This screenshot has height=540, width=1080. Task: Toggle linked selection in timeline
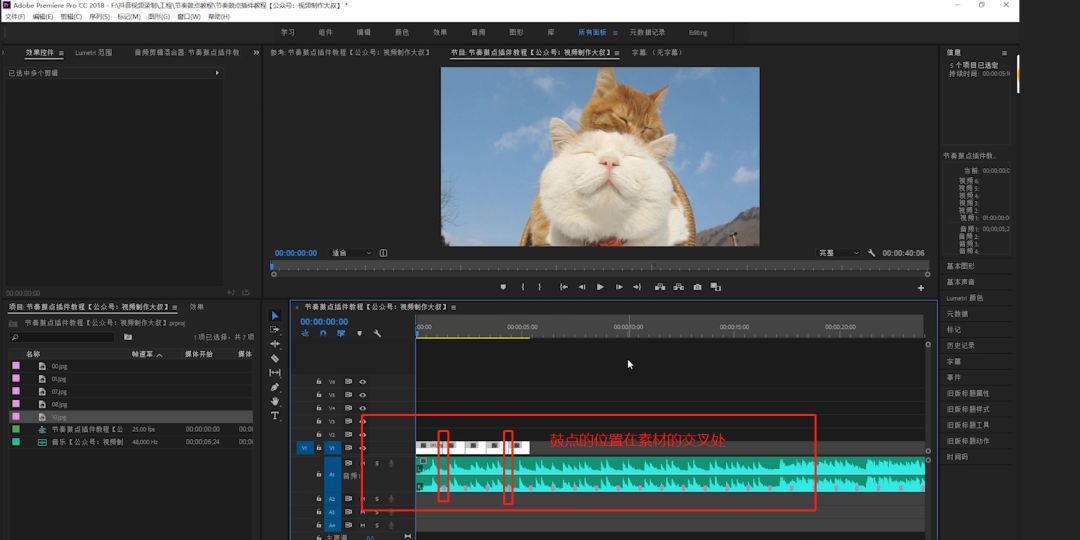tap(341, 333)
